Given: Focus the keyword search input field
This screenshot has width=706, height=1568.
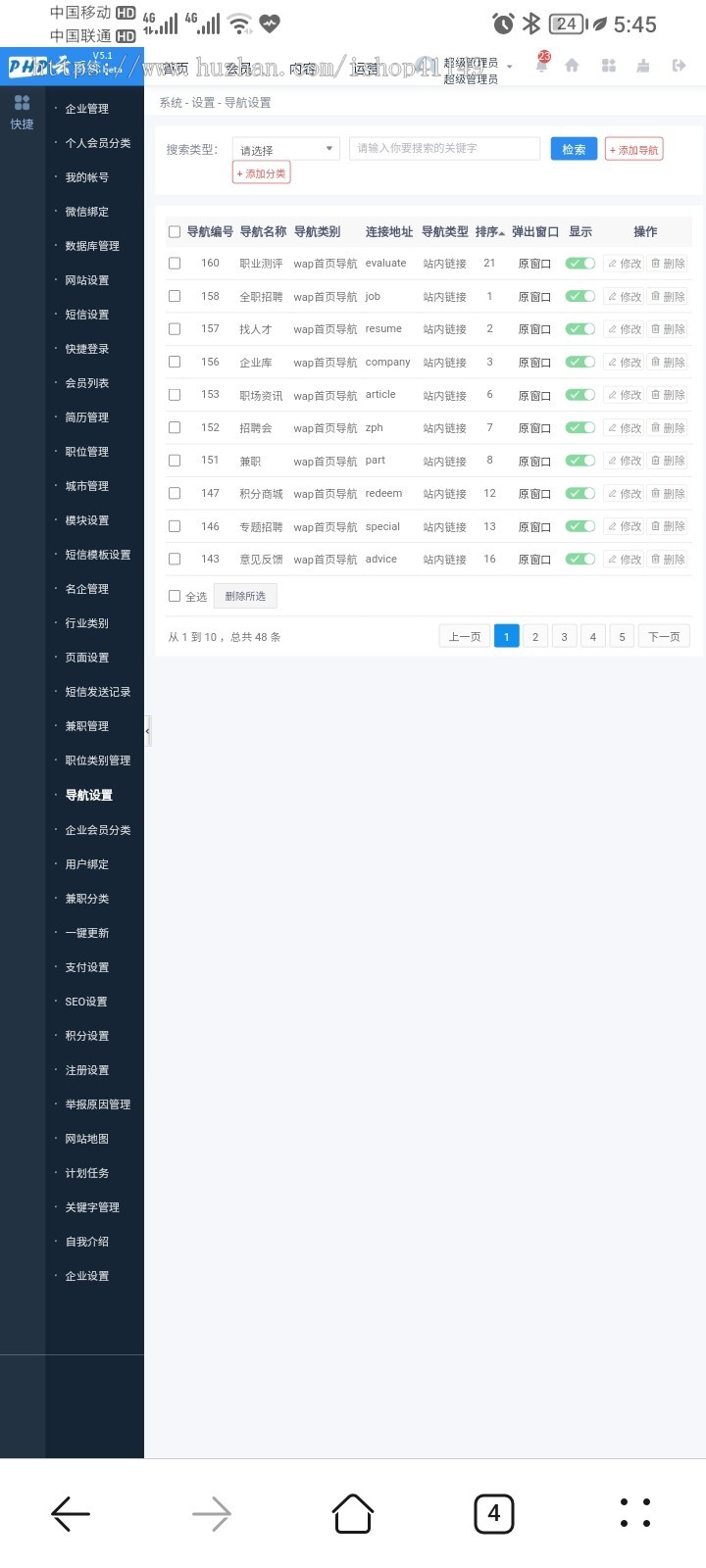Looking at the screenshot, I should 444,148.
